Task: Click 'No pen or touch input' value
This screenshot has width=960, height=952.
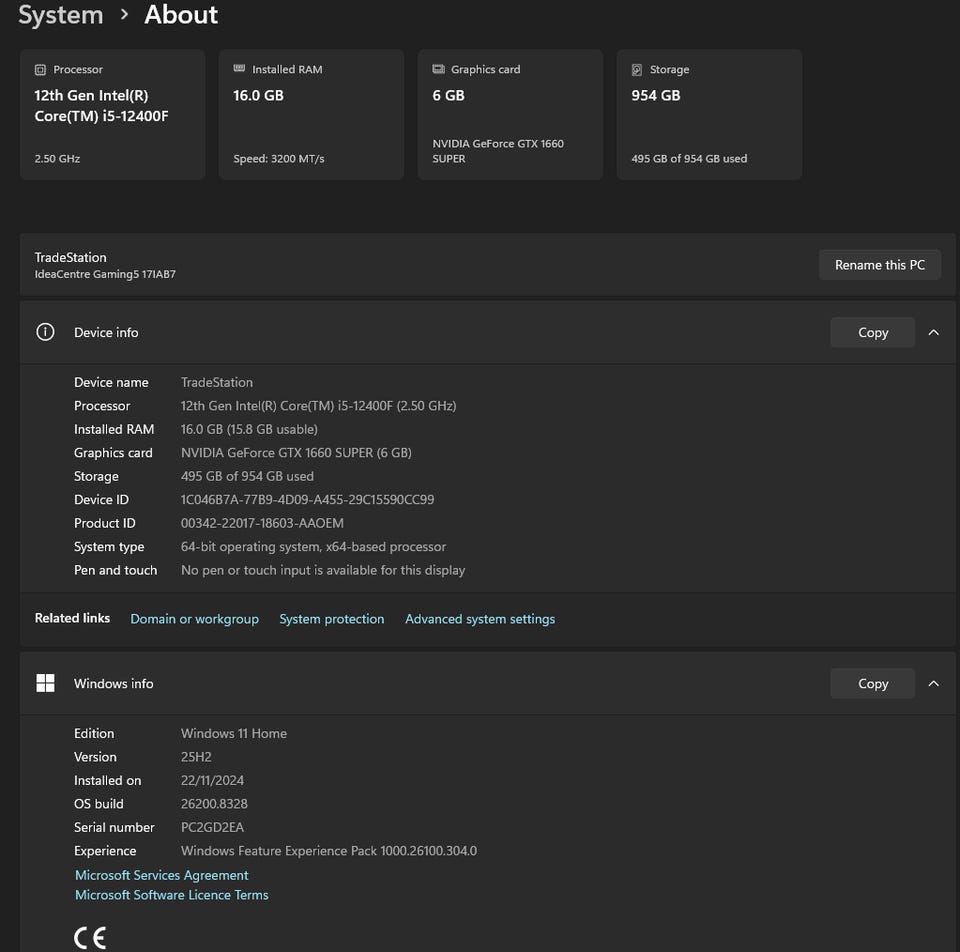Action: 323,570
